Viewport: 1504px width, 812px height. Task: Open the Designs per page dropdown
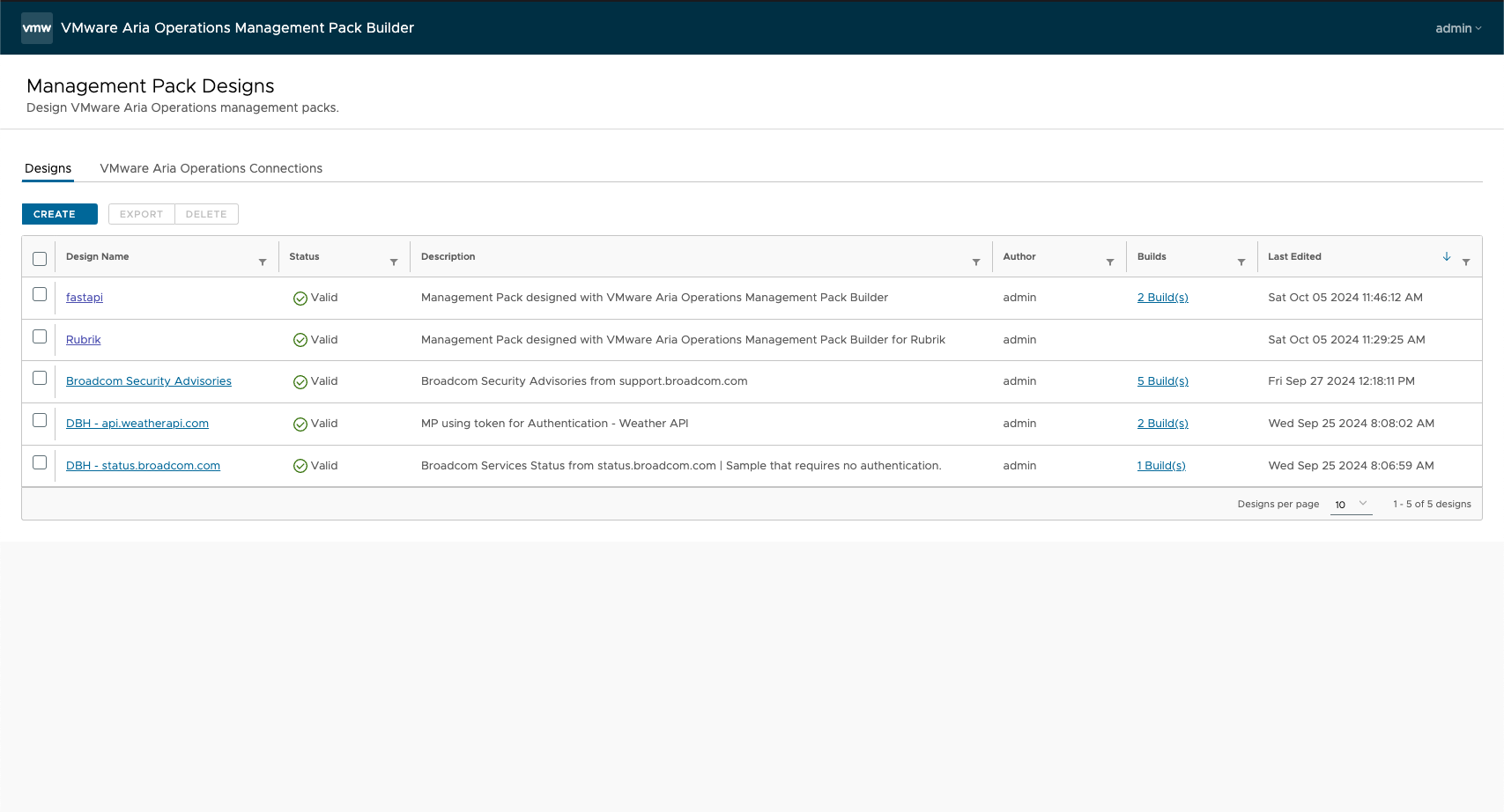pyautogui.click(x=1351, y=505)
